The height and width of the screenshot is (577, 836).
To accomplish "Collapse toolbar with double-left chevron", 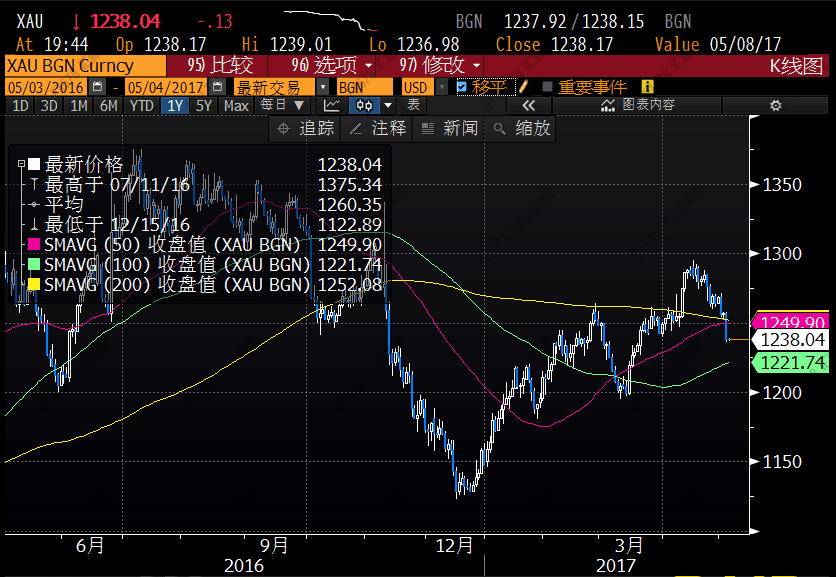I will click(x=528, y=106).
